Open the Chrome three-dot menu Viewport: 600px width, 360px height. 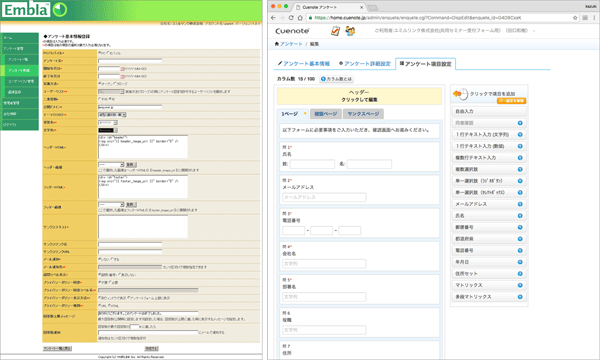pos(594,18)
